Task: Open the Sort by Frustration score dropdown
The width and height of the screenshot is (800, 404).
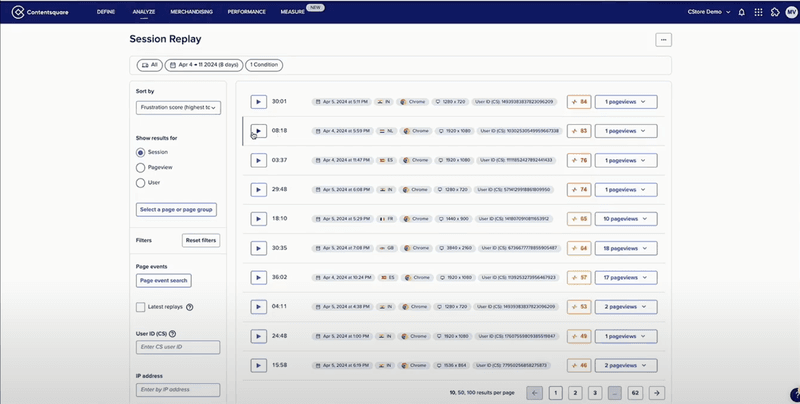Action: [x=177, y=106]
